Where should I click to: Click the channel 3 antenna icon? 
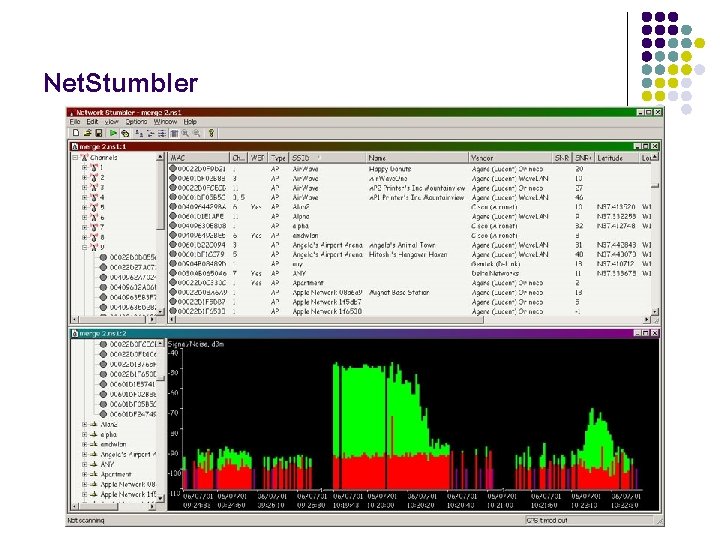coord(94,187)
